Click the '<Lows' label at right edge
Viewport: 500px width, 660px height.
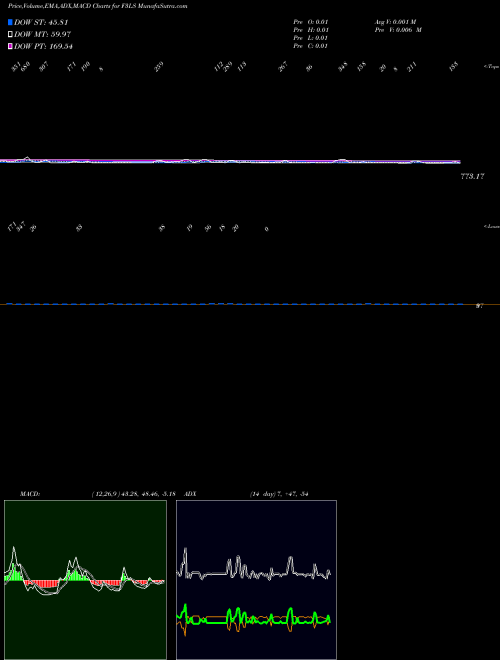point(492,226)
